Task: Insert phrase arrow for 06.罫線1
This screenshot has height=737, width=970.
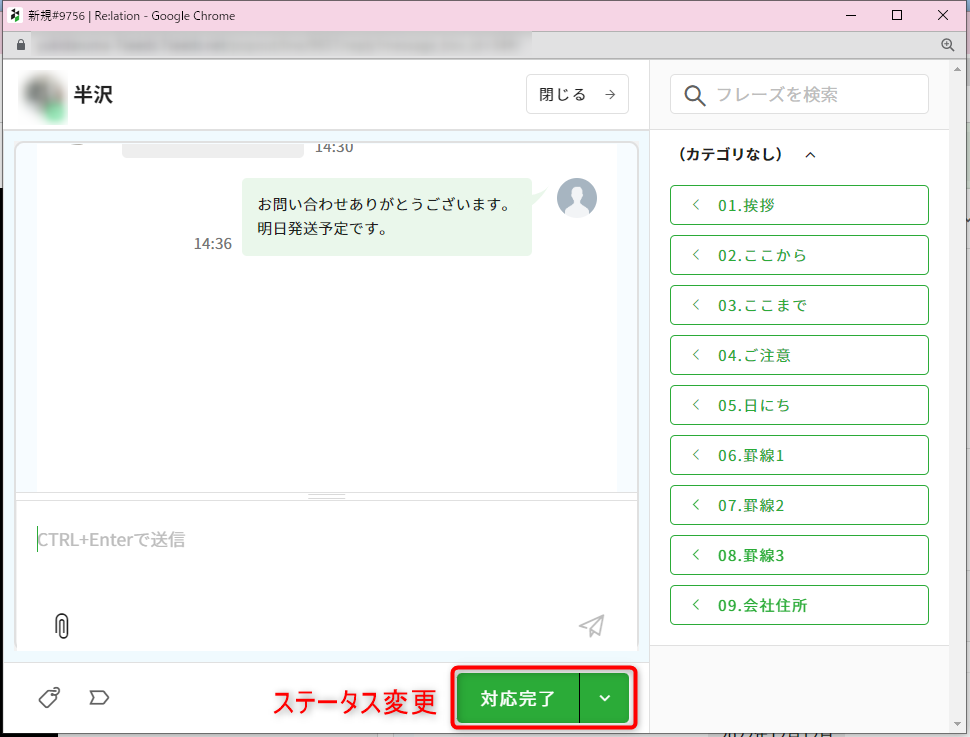Action: click(697, 455)
